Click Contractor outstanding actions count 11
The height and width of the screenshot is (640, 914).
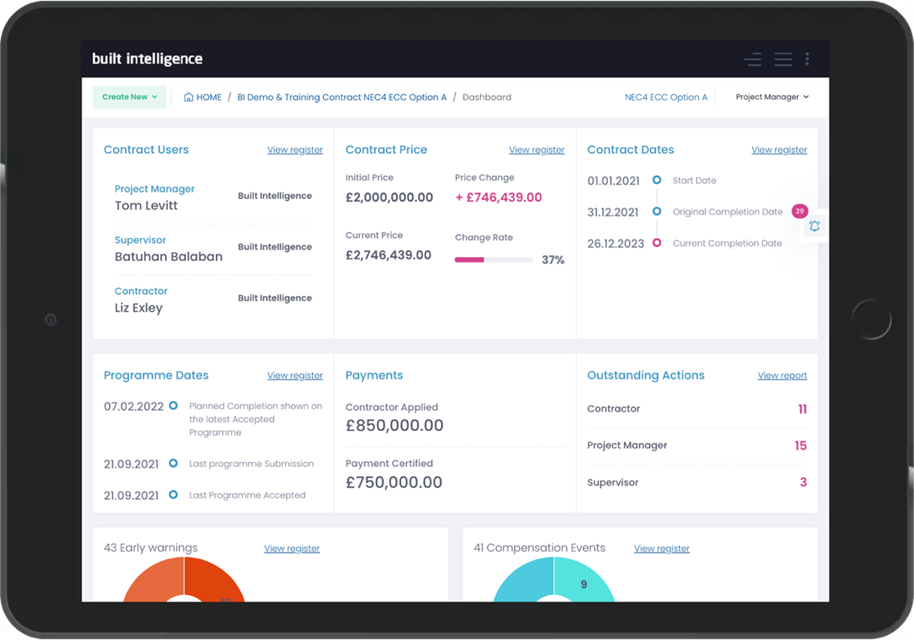[802, 409]
